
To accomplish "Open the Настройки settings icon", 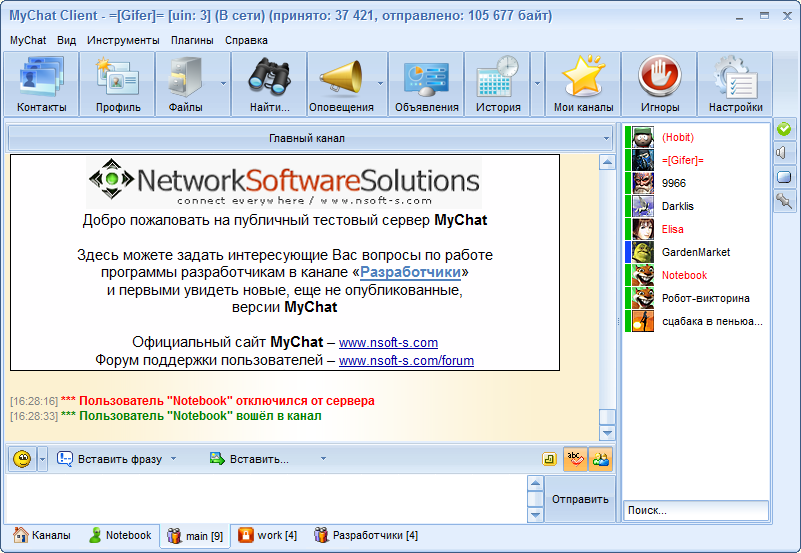I will 735,77.
